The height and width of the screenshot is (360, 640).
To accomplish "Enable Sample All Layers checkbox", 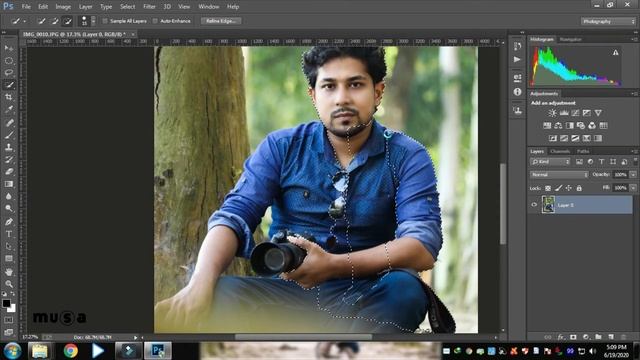I will (x=105, y=21).
